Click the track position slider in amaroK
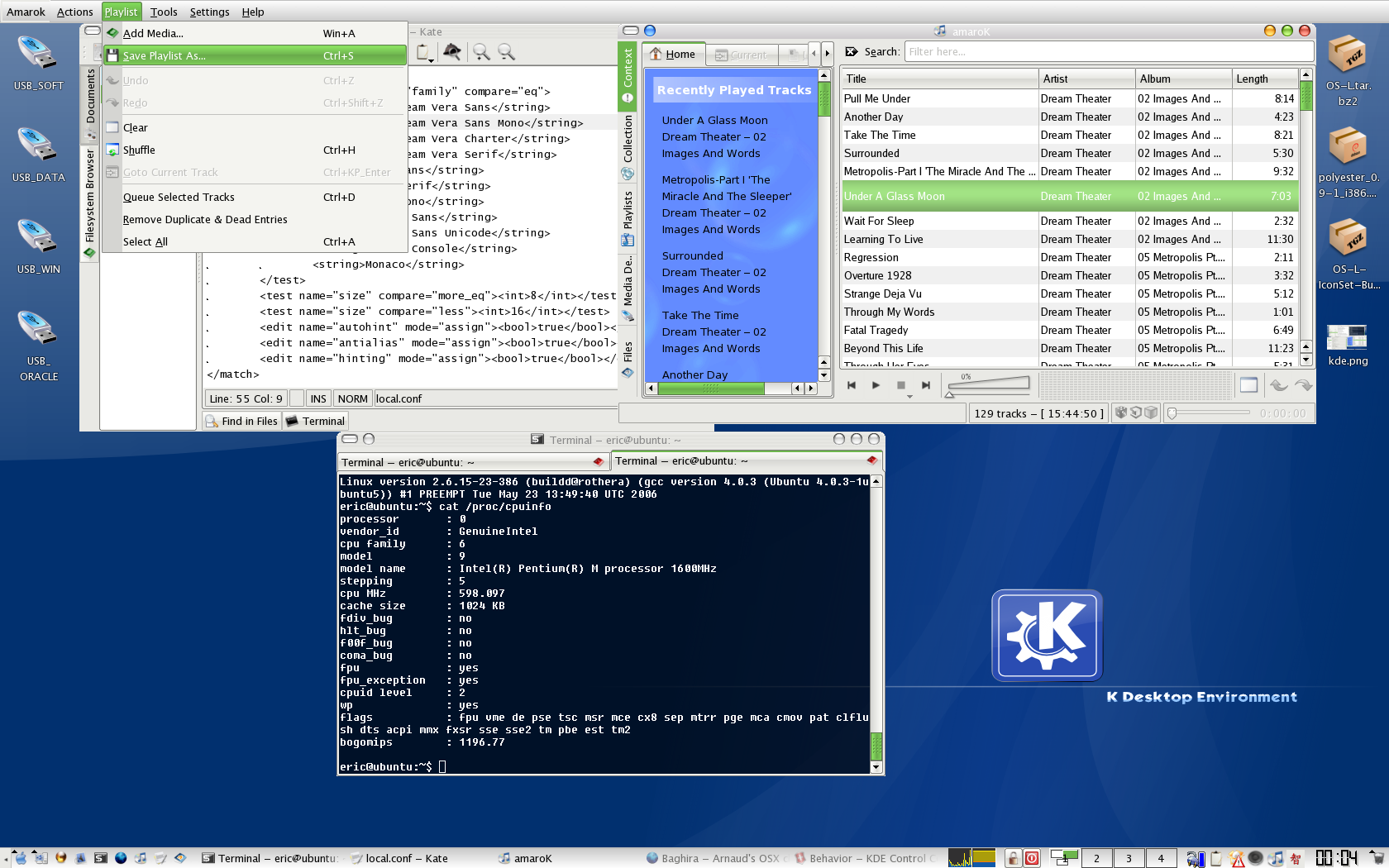 [x=1209, y=413]
